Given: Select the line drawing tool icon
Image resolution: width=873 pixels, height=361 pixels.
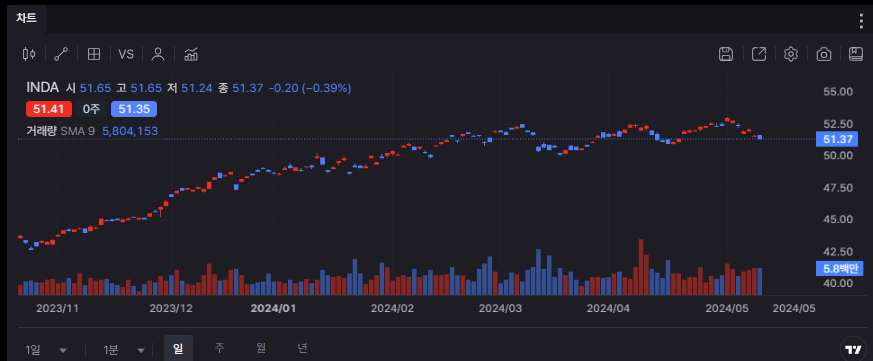Looking at the screenshot, I should click(x=61, y=54).
